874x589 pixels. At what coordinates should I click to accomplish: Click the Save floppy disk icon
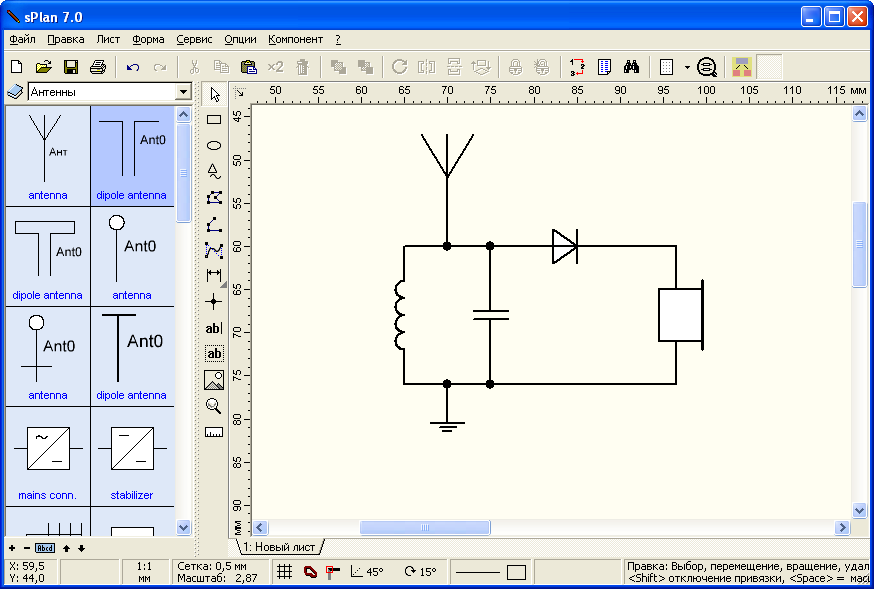70,67
